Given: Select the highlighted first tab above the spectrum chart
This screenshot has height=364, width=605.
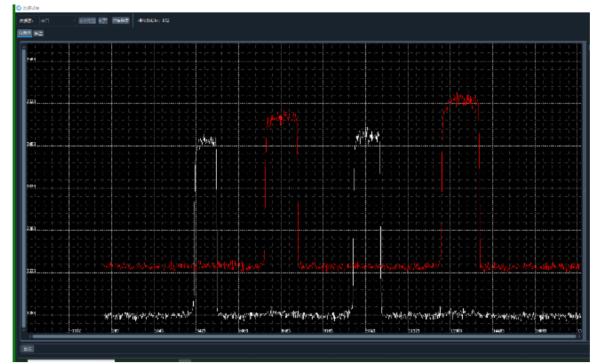Looking at the screenshot, I should [x=25, y=33].
